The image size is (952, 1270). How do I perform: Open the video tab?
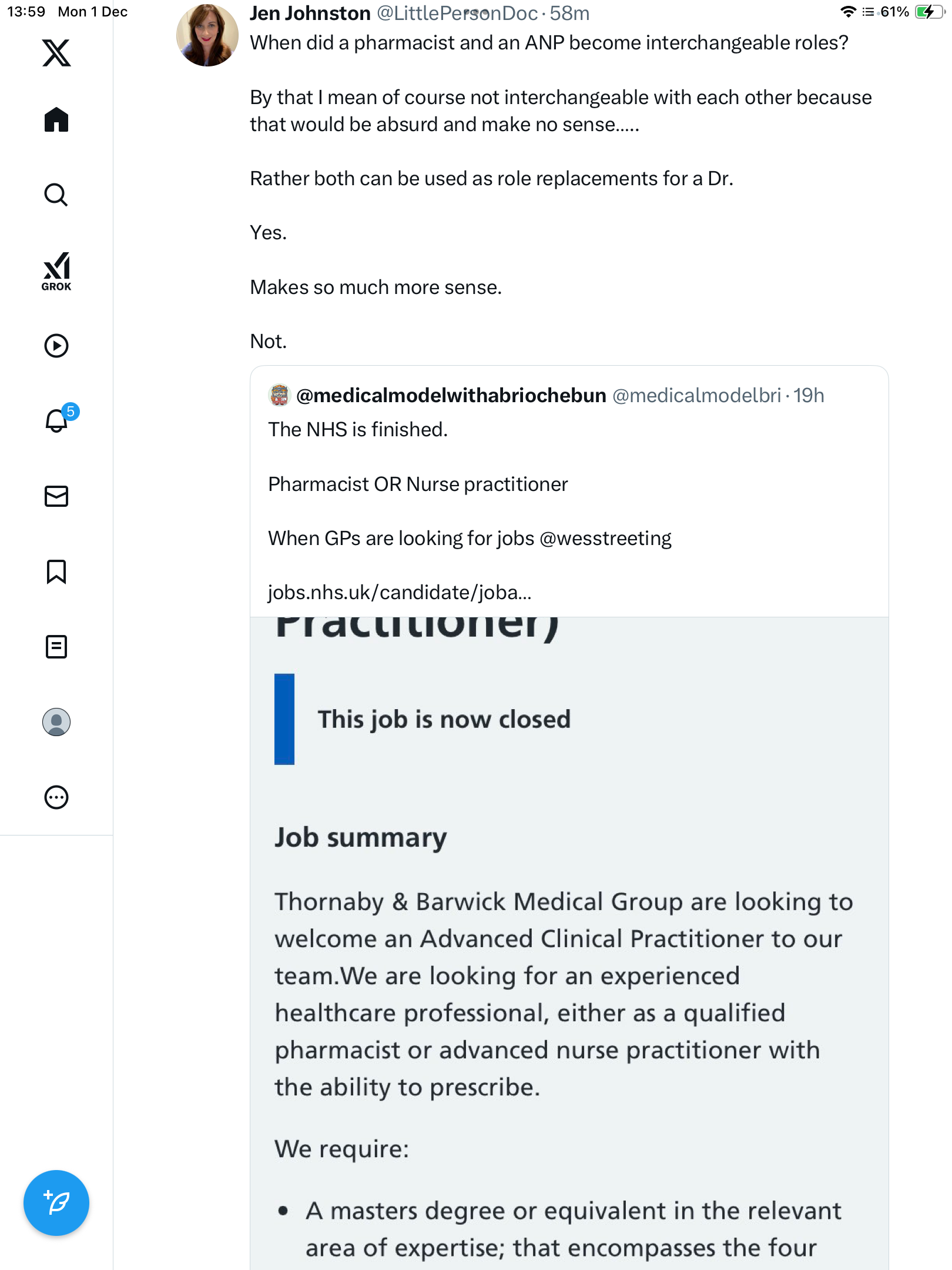pyautogui.click(x=56, y=346)
